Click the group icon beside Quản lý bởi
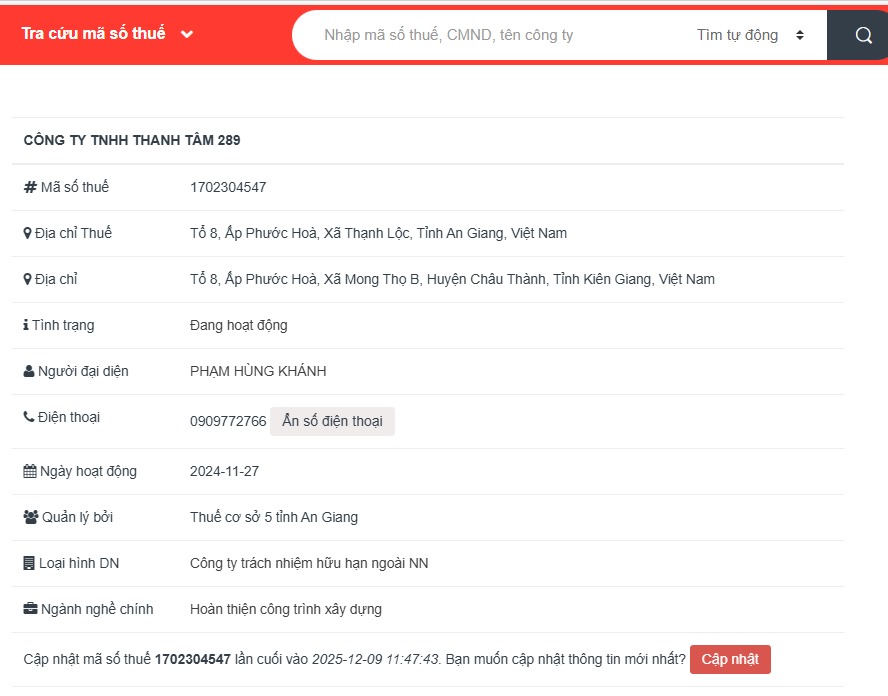The width and height of the screenshot is (888, 696). click(30, 517)
